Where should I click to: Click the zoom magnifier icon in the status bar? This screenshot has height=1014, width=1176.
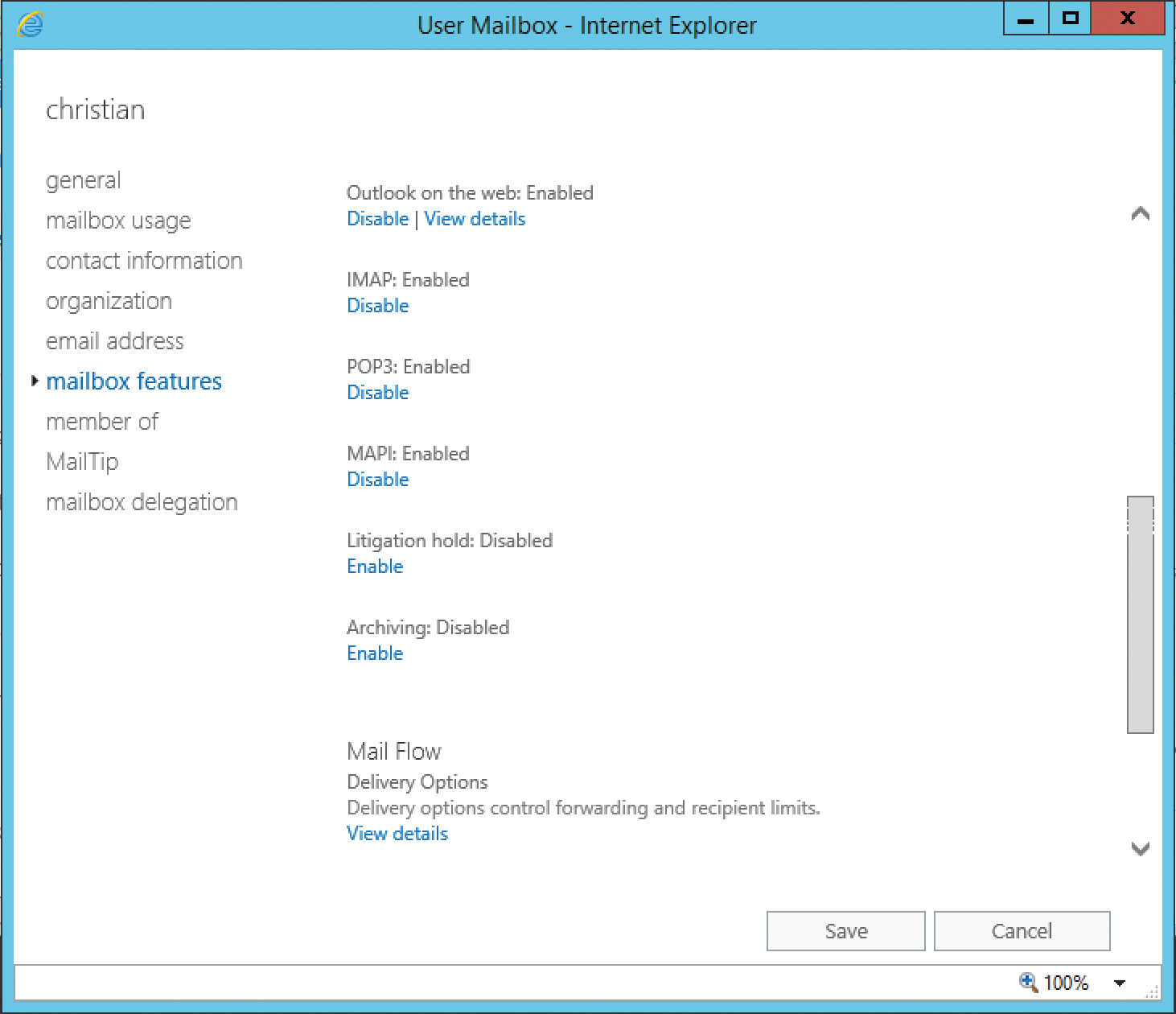[1026, 982]
